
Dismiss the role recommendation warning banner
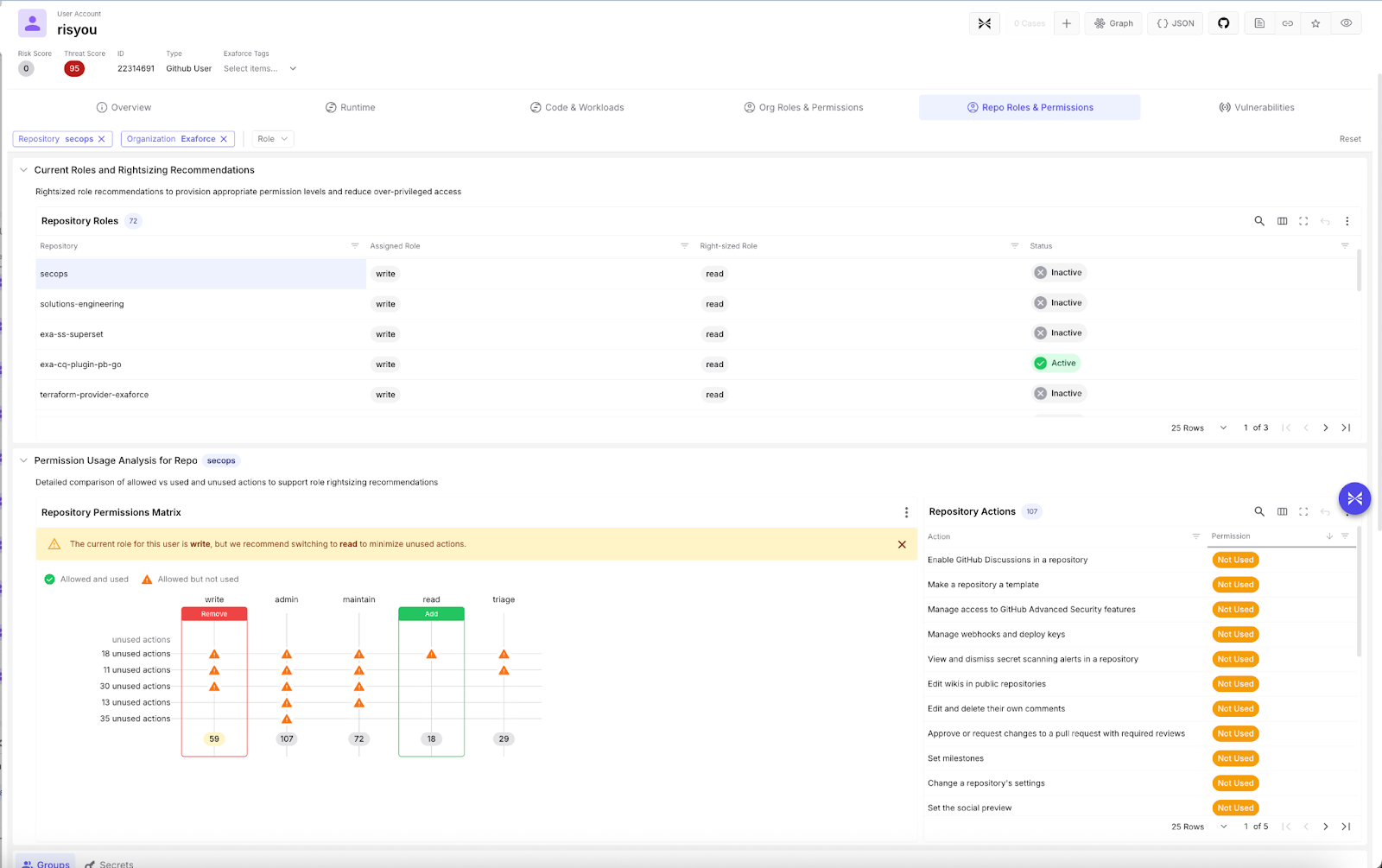[902, 544]
